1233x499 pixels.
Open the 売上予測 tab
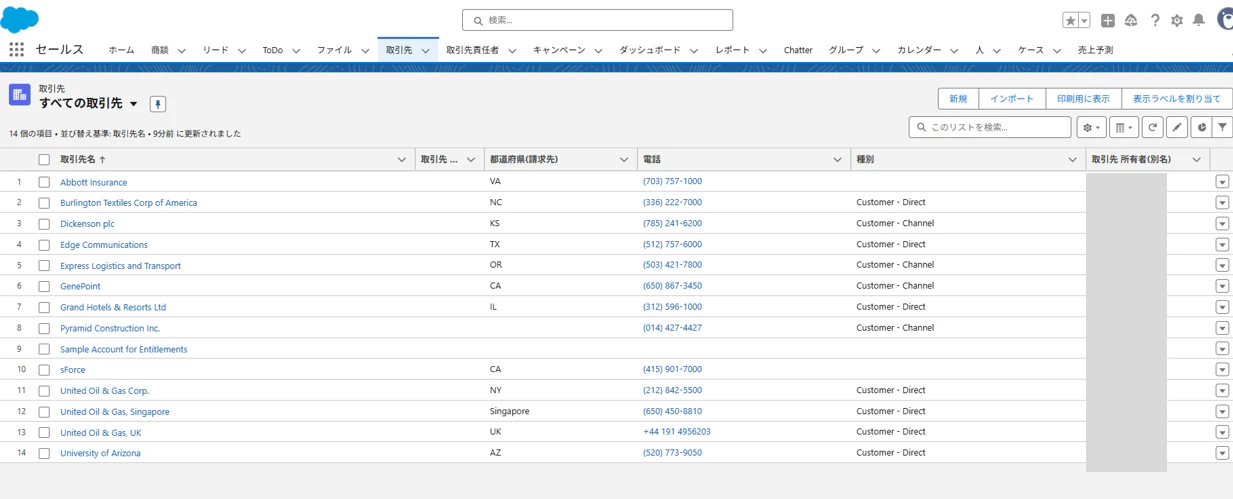click(x=1095, y=50)
